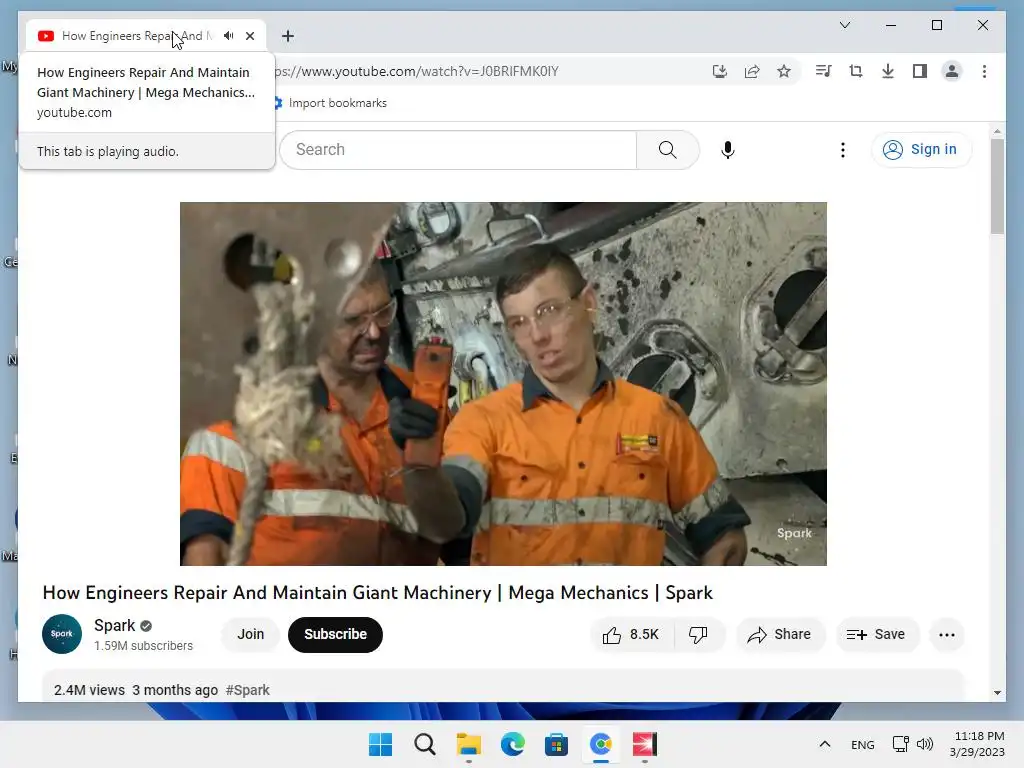Open the Spark channel avatar
The height and width of the screenshot is (768, 1024).
pos(62,634)
